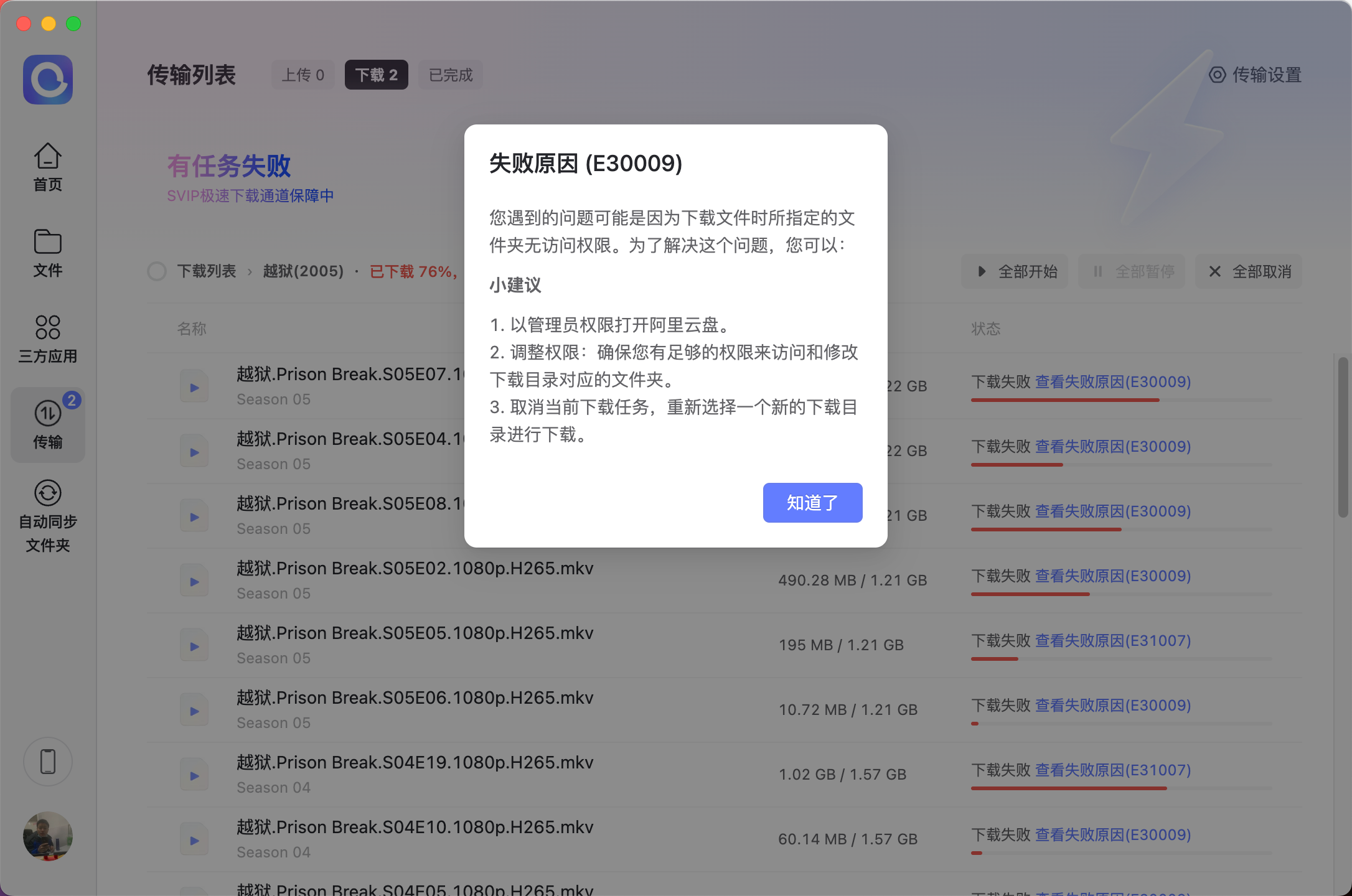The image size is (1352, 896).
Task: Click play icon for S05E06 file
Action: tap(194, 711)
